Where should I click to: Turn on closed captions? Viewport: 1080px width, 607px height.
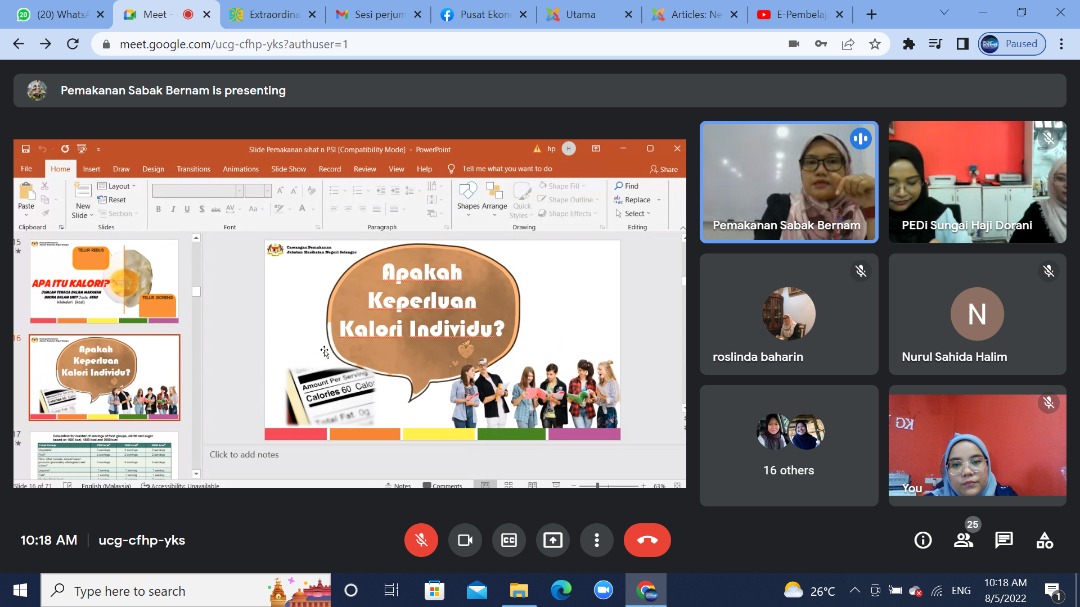click(x=509, y=540)
